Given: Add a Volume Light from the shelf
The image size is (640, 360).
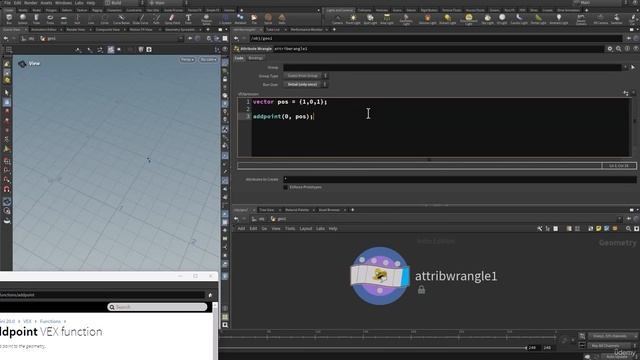Looking at the screenshot, I should tap(427, 19).
